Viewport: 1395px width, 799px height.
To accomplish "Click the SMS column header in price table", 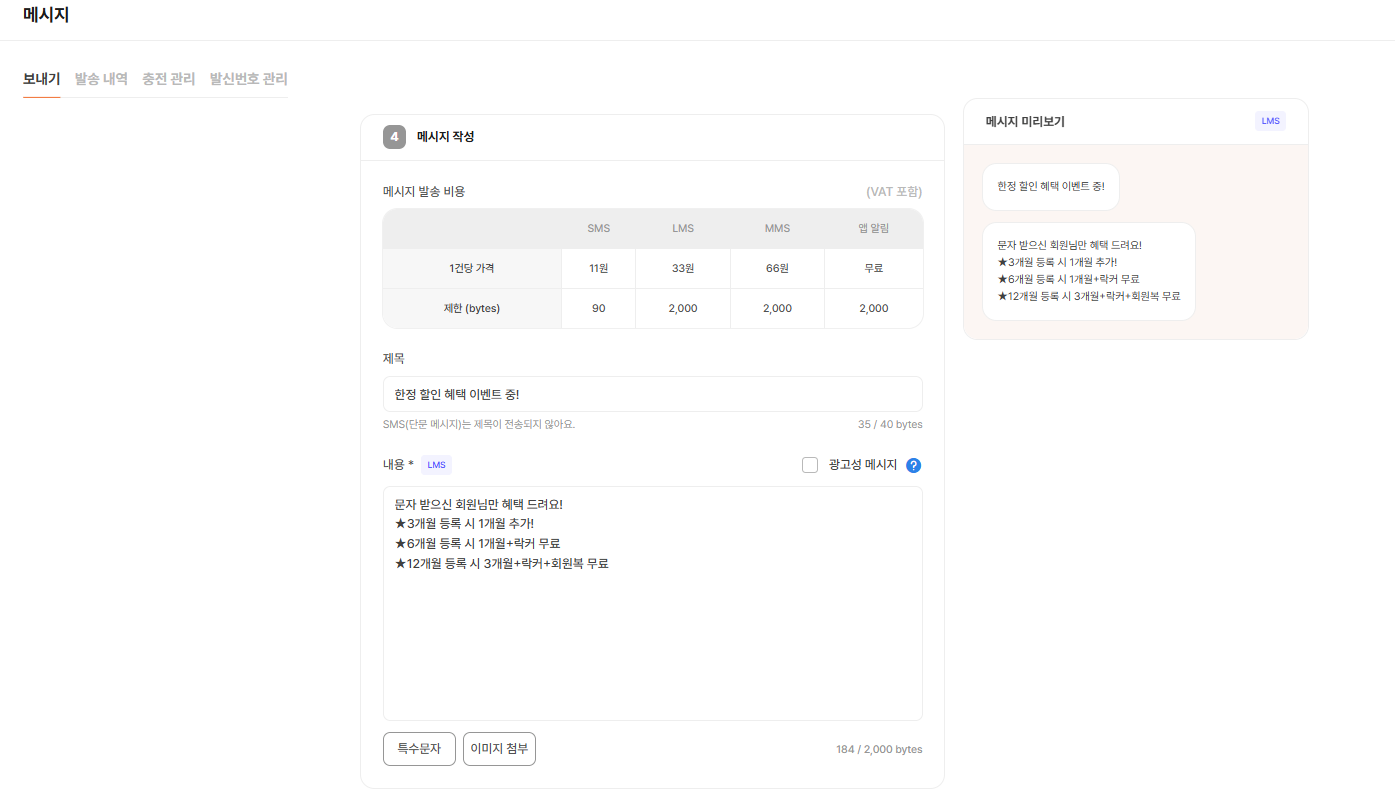I will click(x=598, y=229).
